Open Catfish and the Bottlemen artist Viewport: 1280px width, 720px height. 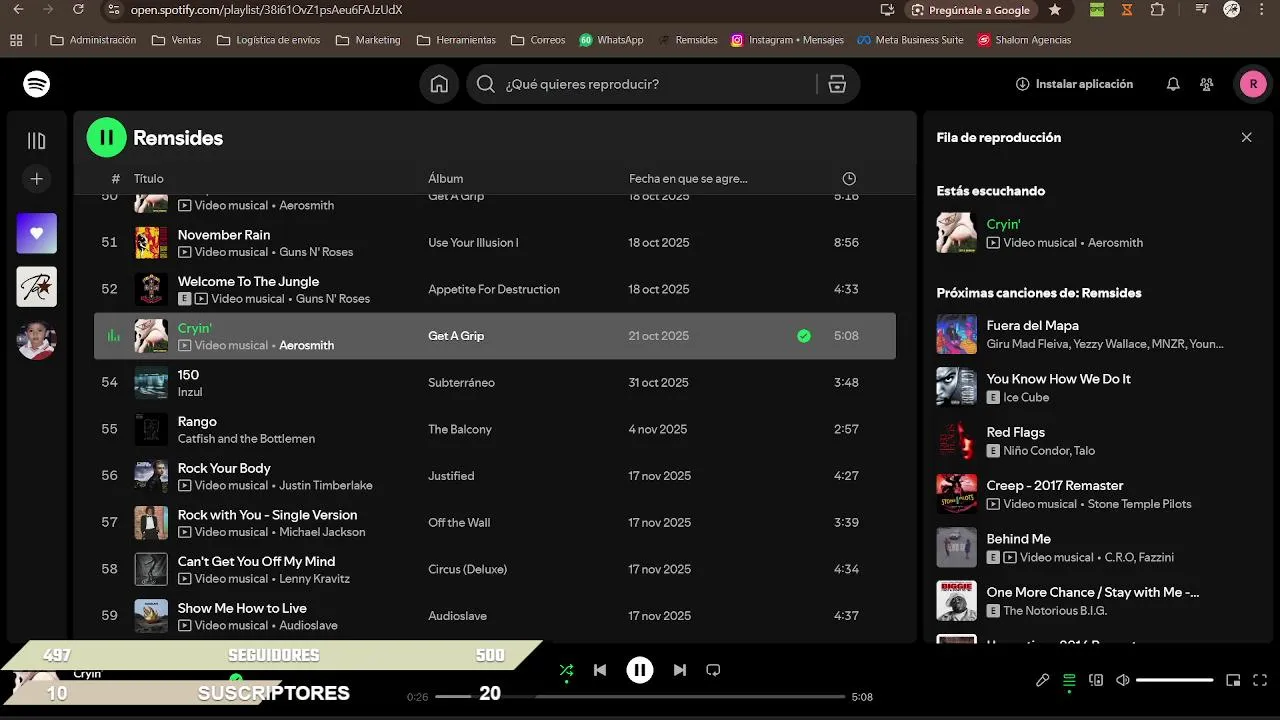[x=246, y=439]
